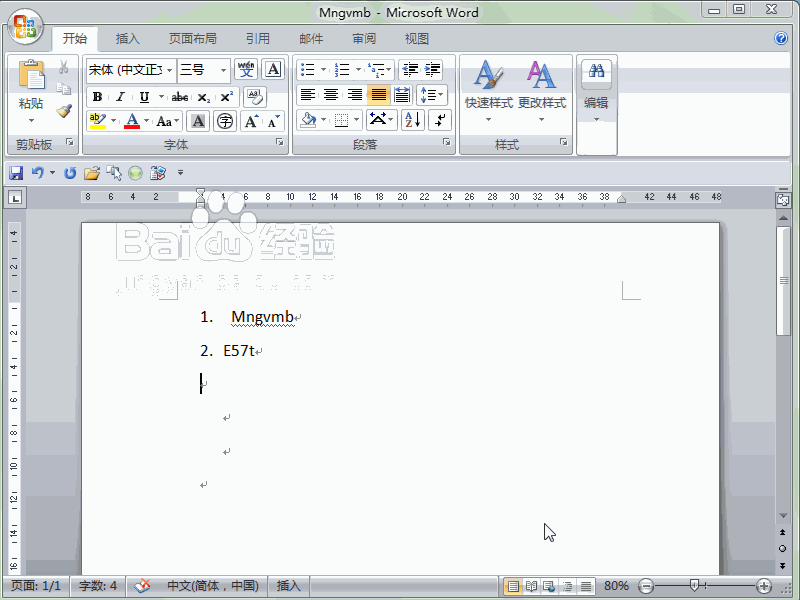The height and width of the screenshot is (600, 800).
Task: Click Decrease Indent icon
Action: click(x=410, y=69)
